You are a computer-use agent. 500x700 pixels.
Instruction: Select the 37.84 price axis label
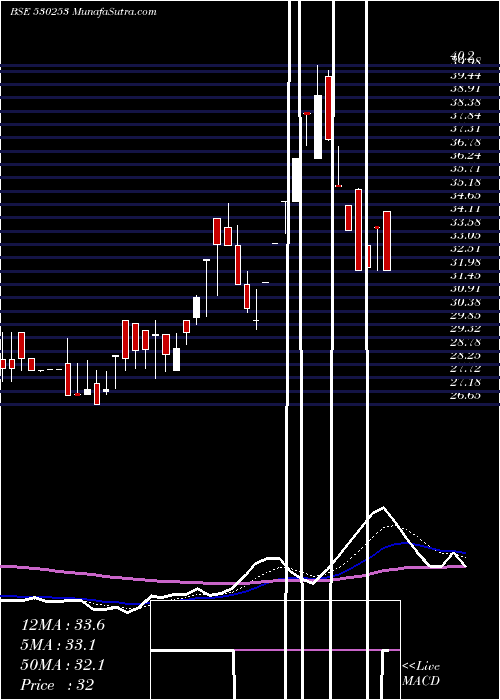pyautogui.click(x=465, y=116)
